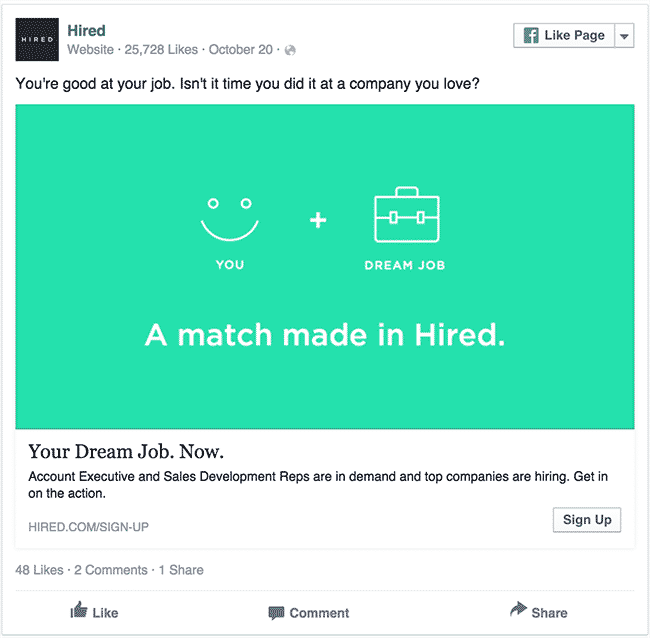Open the 'Your Dream Job. Now.' headline
Screen dimensions: 650x638
click(126, 451)
